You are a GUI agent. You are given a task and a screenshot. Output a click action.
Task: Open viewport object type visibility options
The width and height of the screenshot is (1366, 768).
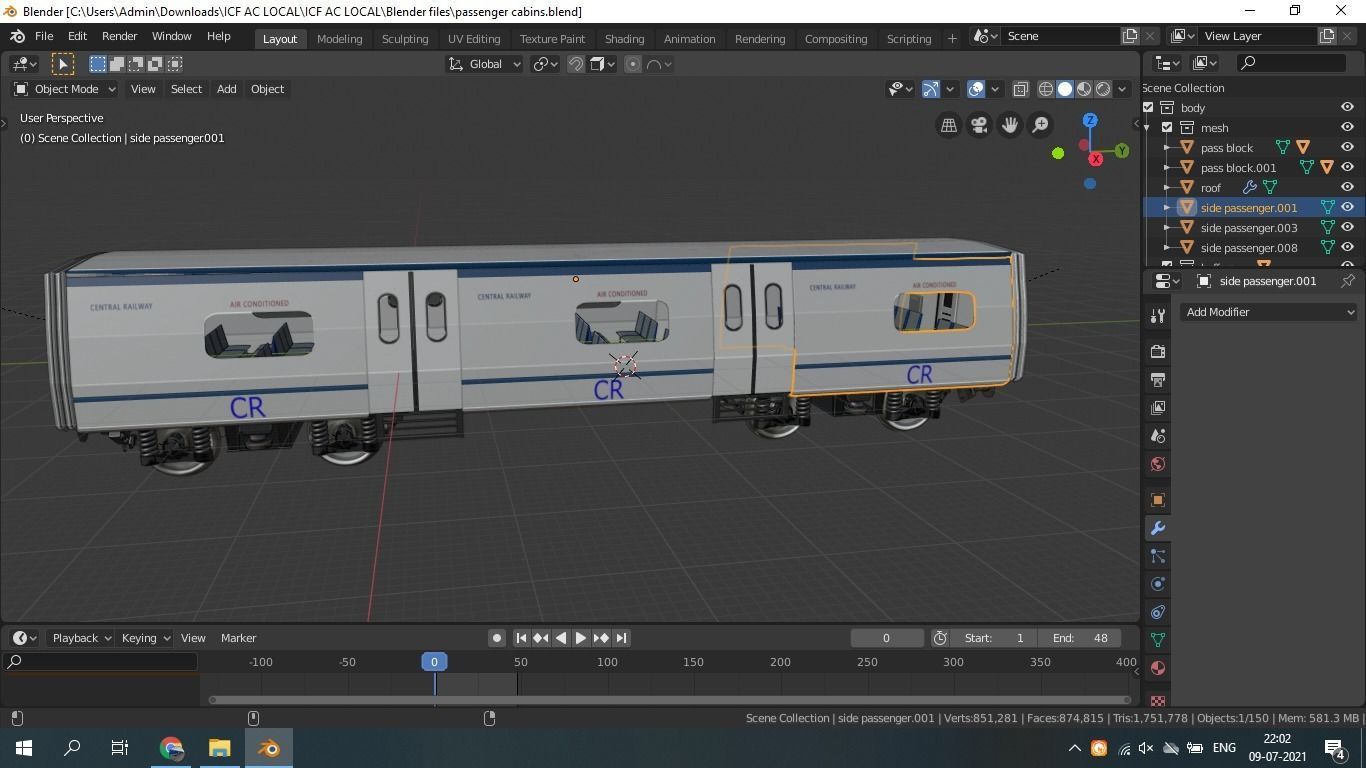click(x=900, y=89)
